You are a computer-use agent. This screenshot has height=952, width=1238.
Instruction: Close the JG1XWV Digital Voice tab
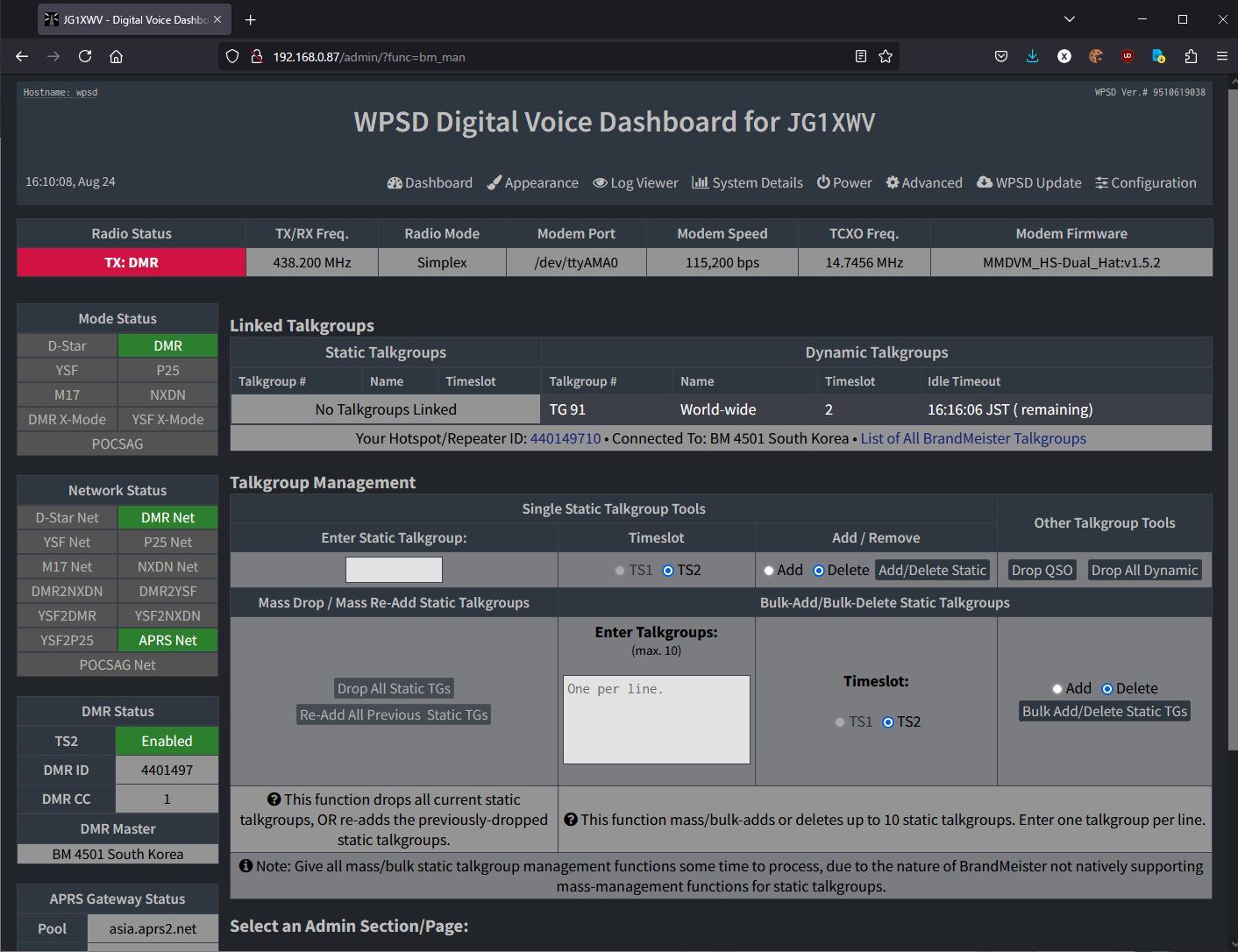click(217, 19)
